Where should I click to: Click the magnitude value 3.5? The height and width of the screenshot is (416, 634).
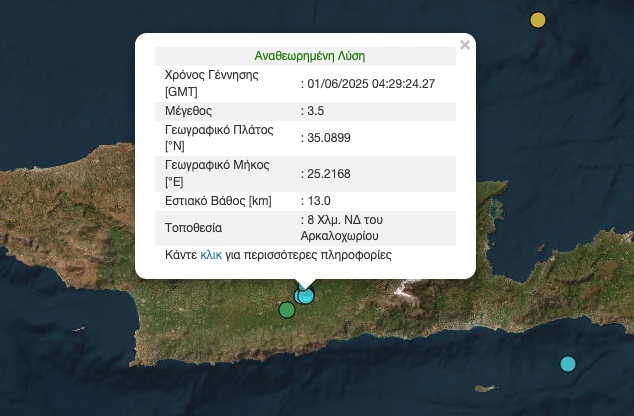(x=315, y=111)
